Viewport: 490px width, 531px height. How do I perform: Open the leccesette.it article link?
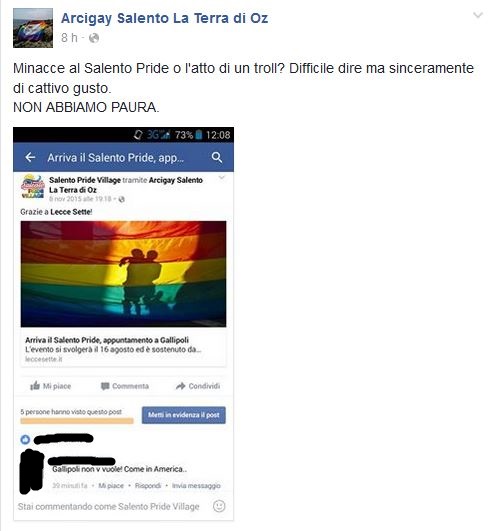(x=123, y=349)
